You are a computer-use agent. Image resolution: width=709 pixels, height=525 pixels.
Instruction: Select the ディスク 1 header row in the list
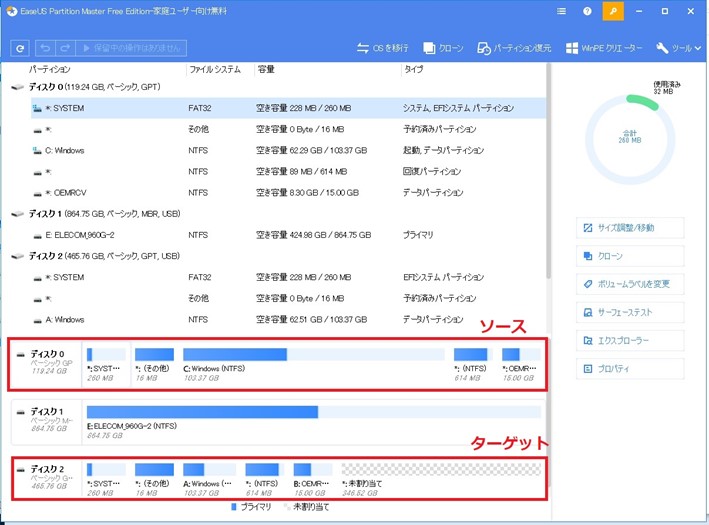278,214
